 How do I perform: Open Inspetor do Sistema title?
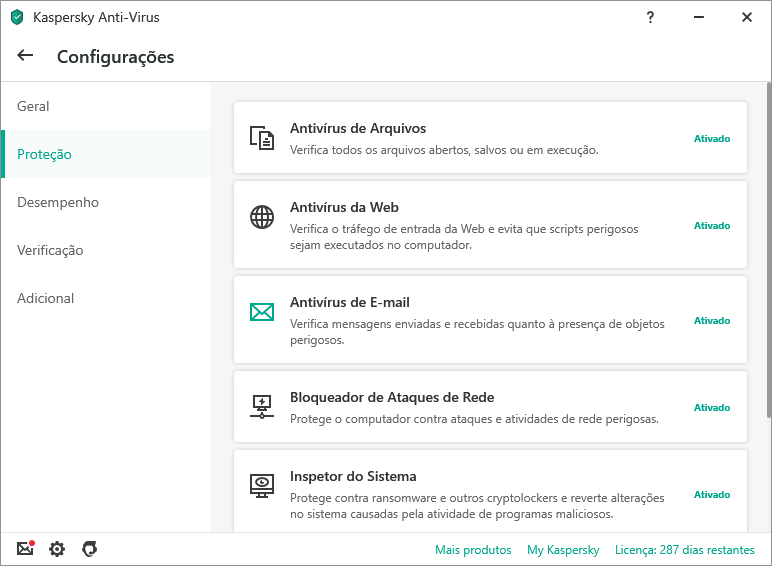pyautogui.click(x=353, y=476)
